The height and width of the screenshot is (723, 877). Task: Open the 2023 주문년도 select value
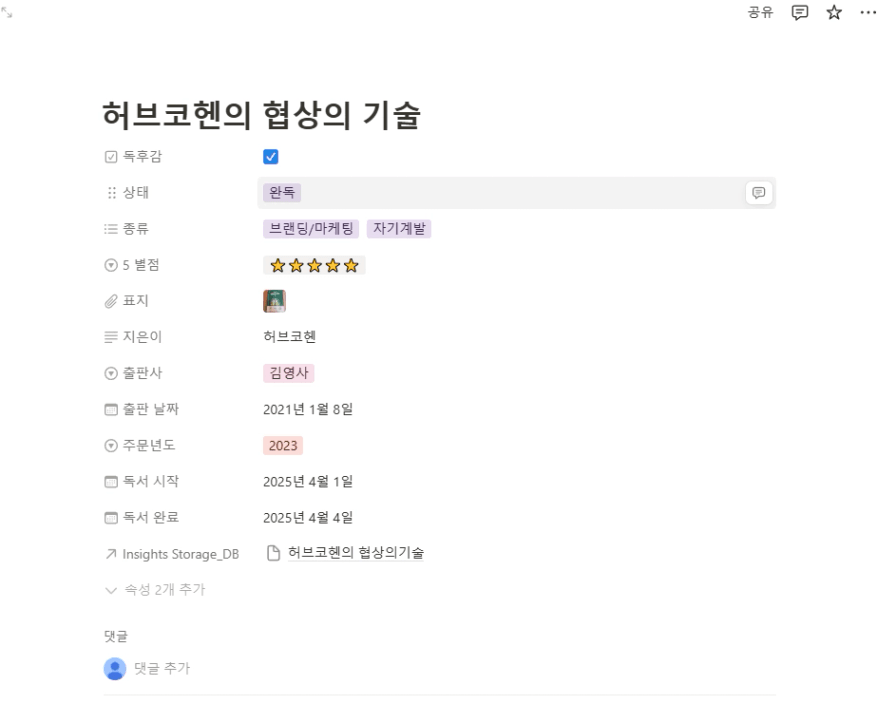pos(283,446)
